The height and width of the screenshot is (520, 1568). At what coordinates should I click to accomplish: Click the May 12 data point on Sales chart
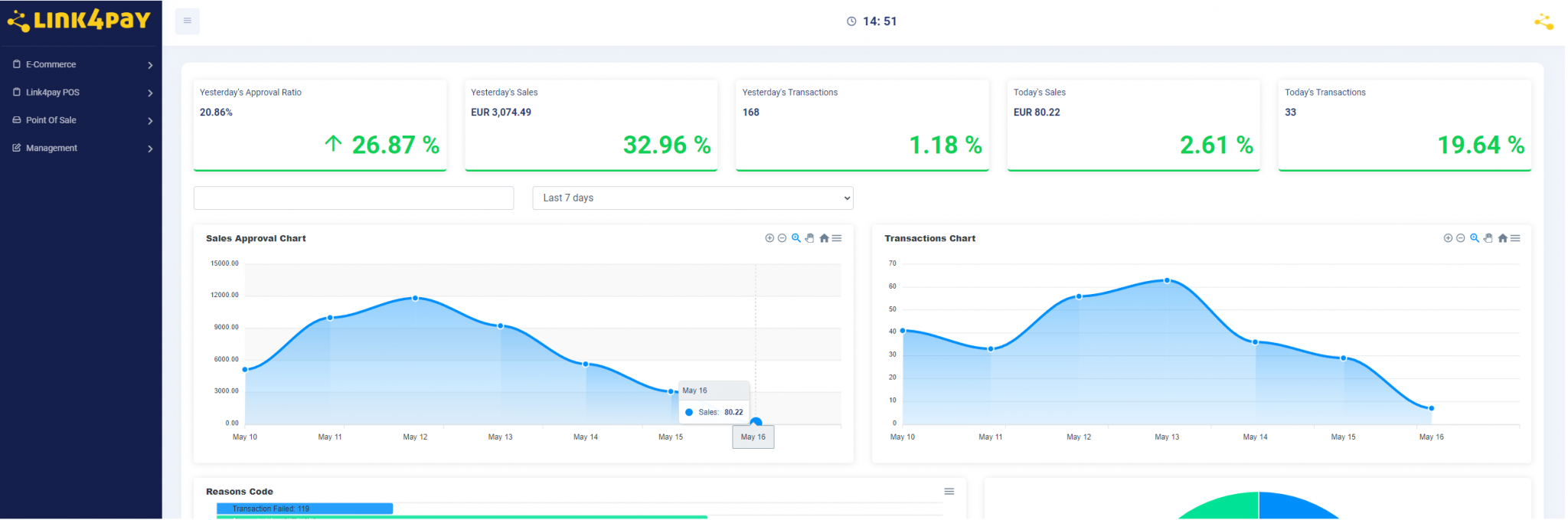tap(415, 299)
